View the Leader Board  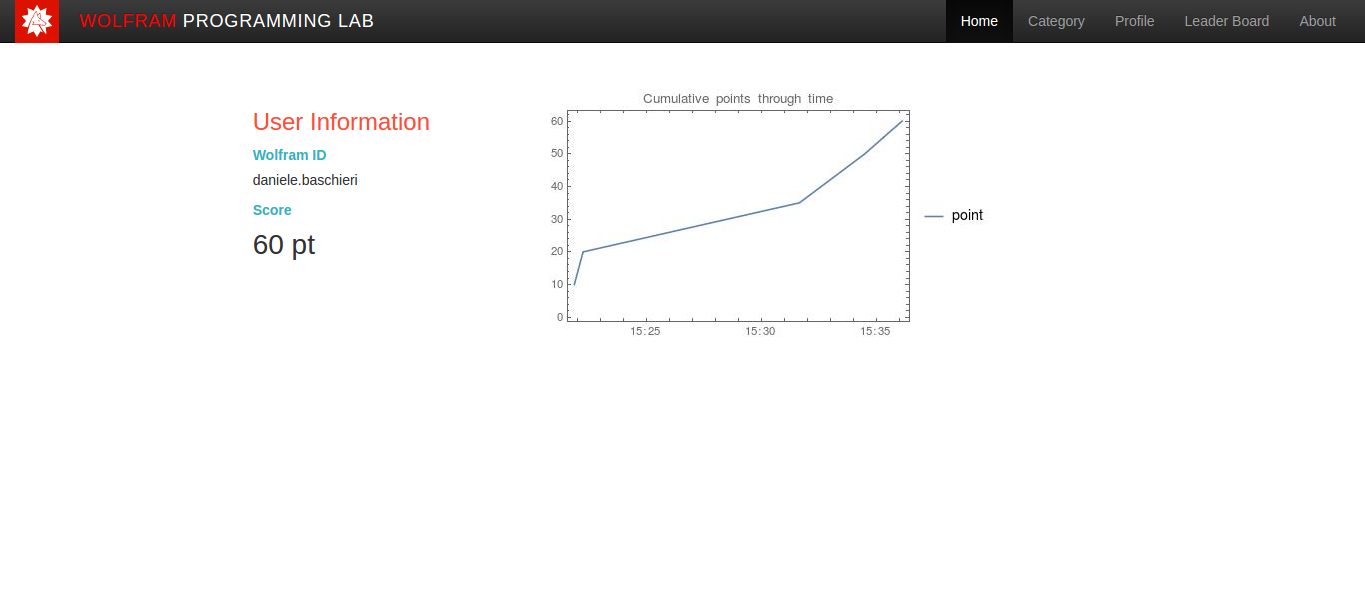coord(1227,21)
